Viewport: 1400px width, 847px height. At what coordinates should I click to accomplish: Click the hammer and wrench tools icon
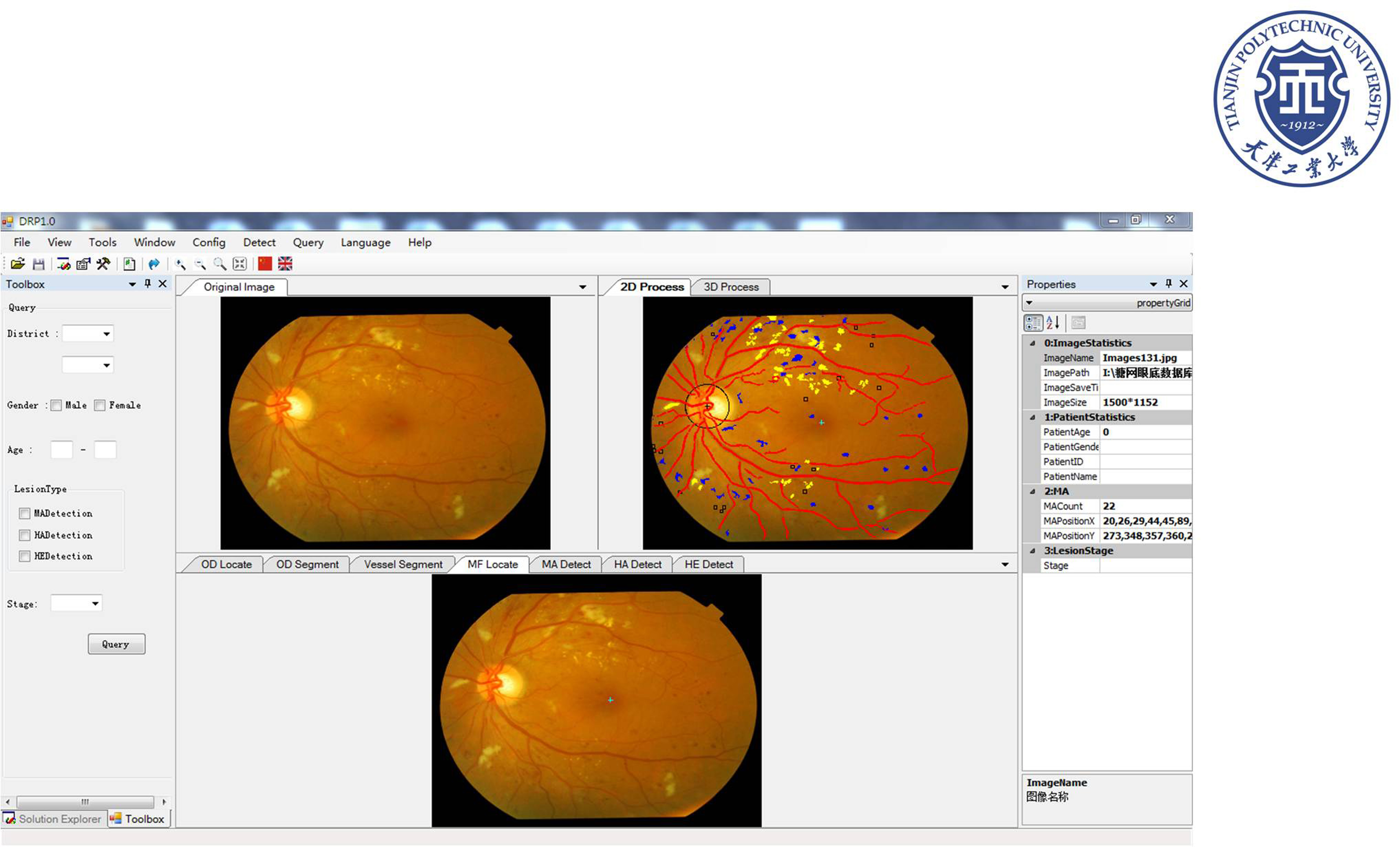pyautogui.click(x=104, y=264)
